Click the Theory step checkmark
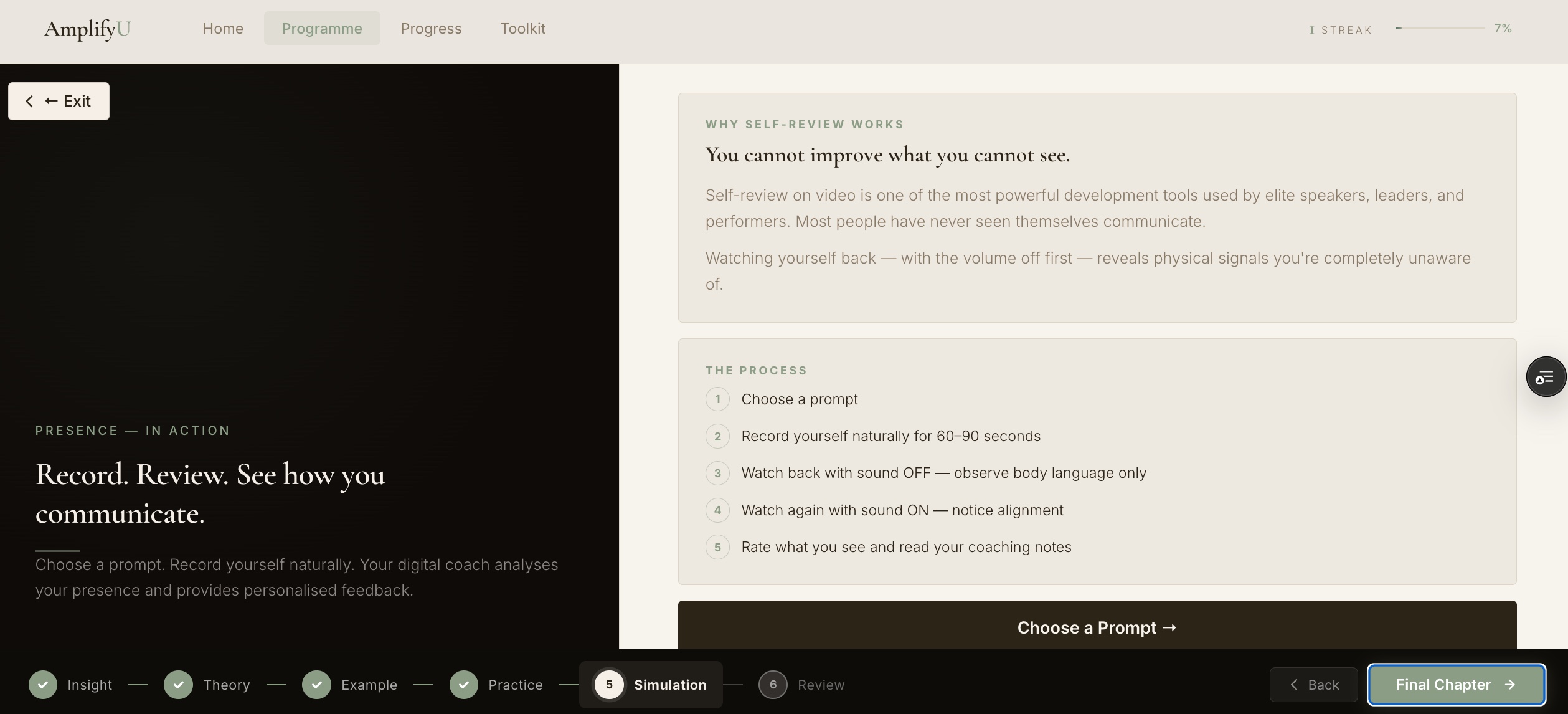The height and width of the screenshot is (714, 1568). coord(178,685)
